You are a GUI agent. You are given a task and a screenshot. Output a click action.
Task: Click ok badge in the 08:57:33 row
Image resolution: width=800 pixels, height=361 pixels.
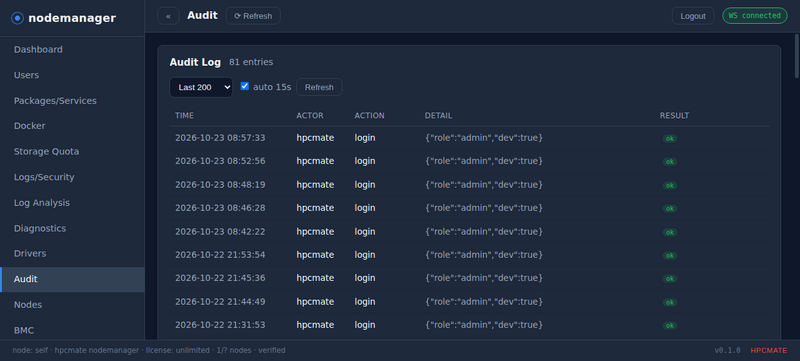[x=670, y=139]
